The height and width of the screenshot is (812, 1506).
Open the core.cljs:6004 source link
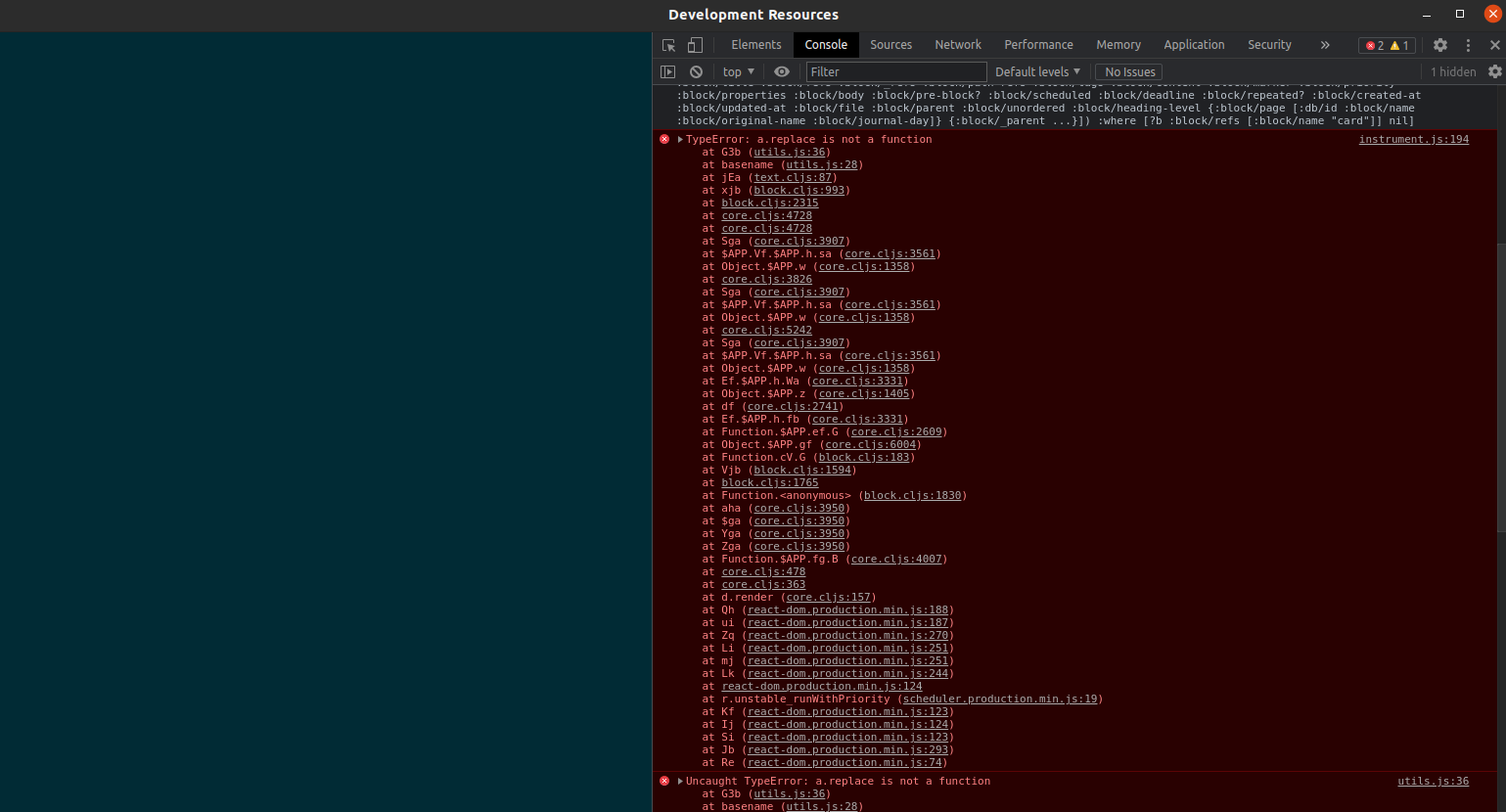point(871,445)
